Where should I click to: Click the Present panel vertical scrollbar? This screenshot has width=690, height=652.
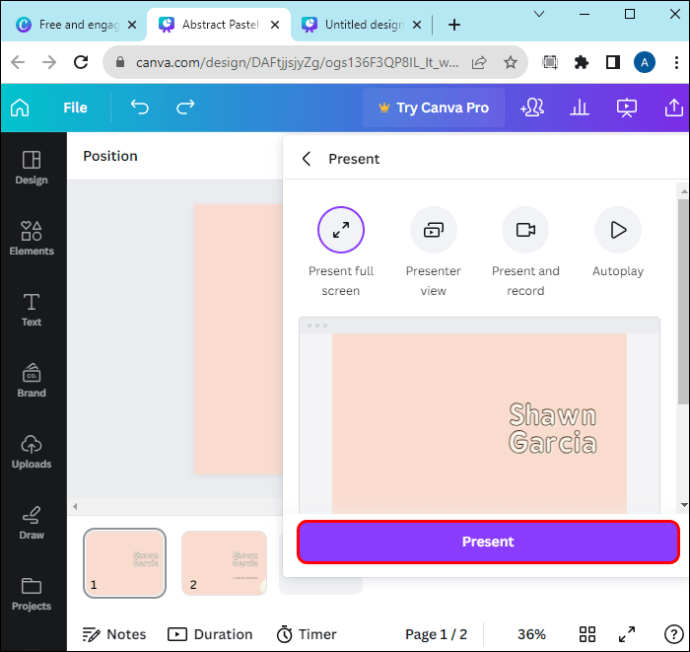(x=683, y=302)
